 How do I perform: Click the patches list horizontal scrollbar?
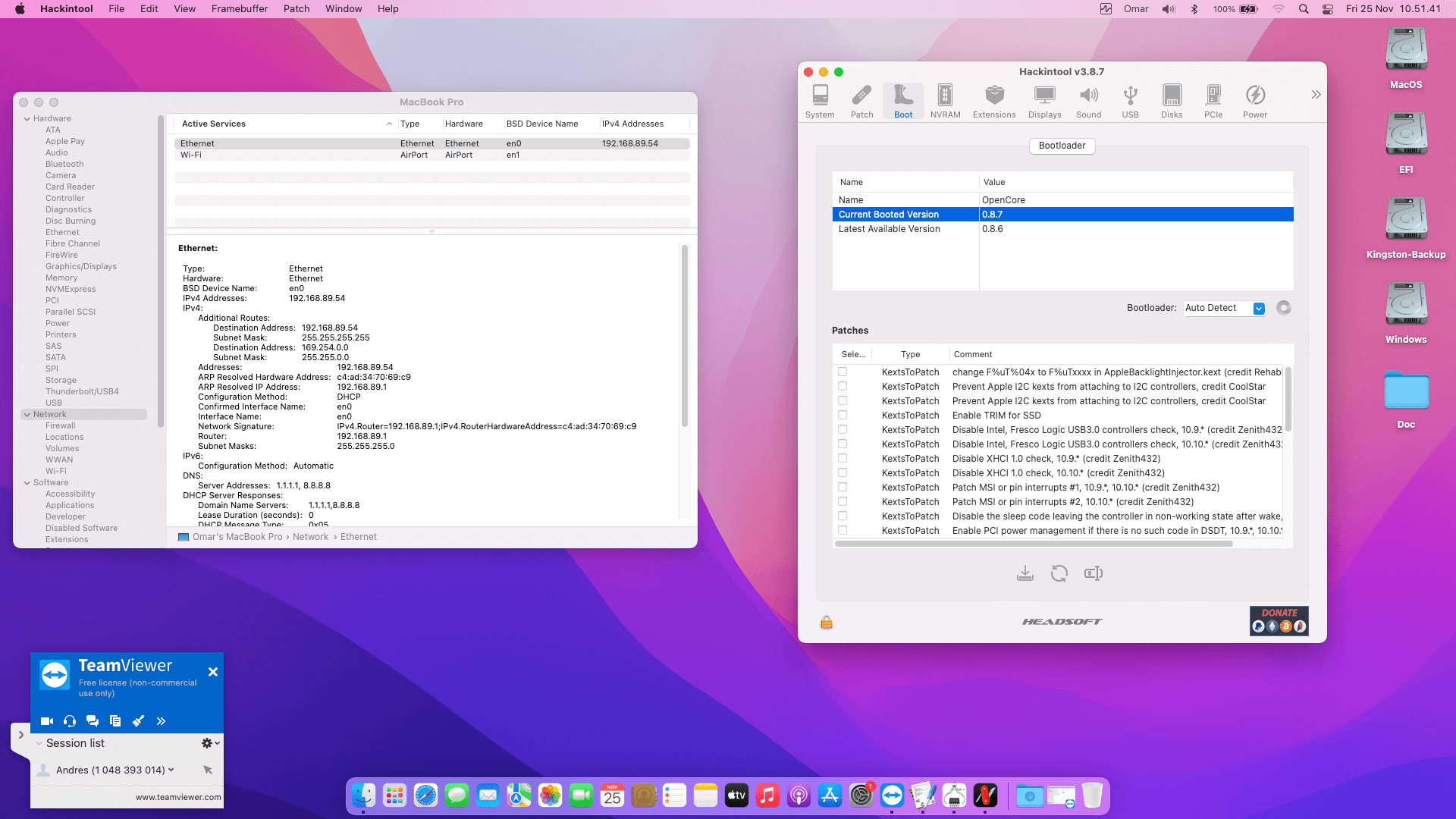pos(1034,544)
